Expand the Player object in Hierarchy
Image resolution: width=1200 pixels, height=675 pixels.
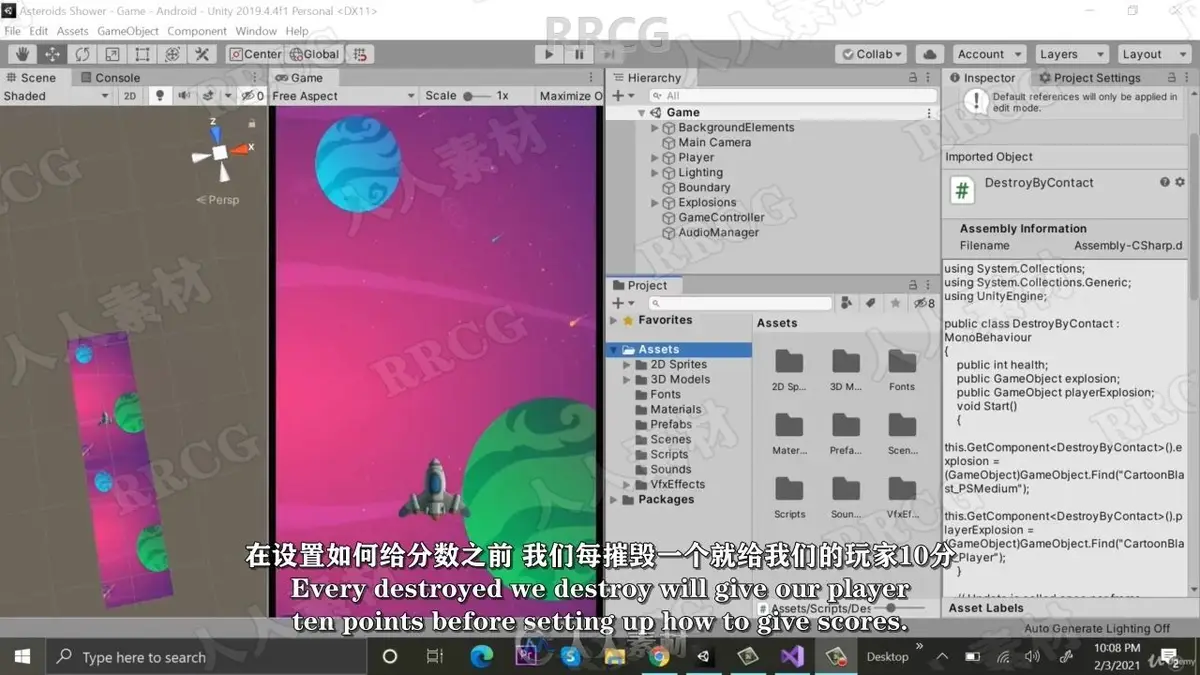[x=655, y=158]
